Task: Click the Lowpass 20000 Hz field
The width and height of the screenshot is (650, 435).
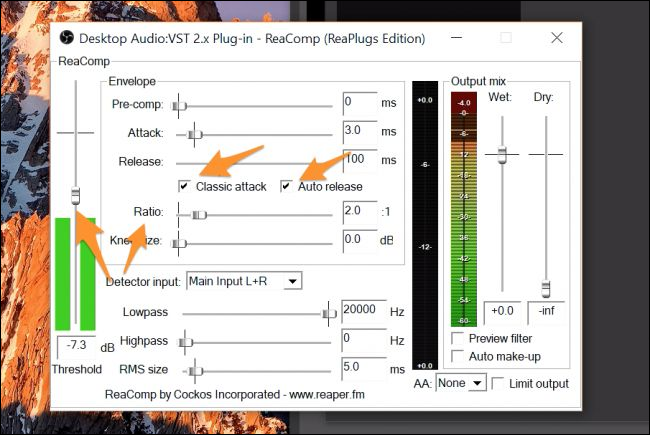Action: point(364,311)
